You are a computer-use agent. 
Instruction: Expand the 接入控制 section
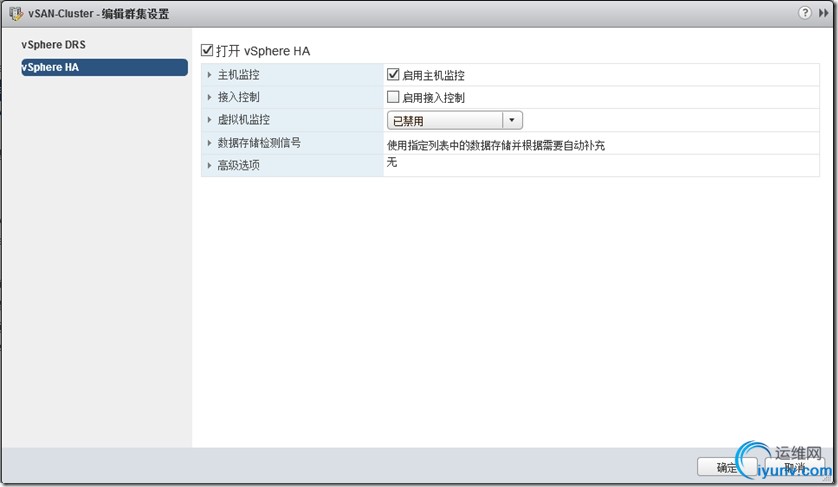click(210, 97)
